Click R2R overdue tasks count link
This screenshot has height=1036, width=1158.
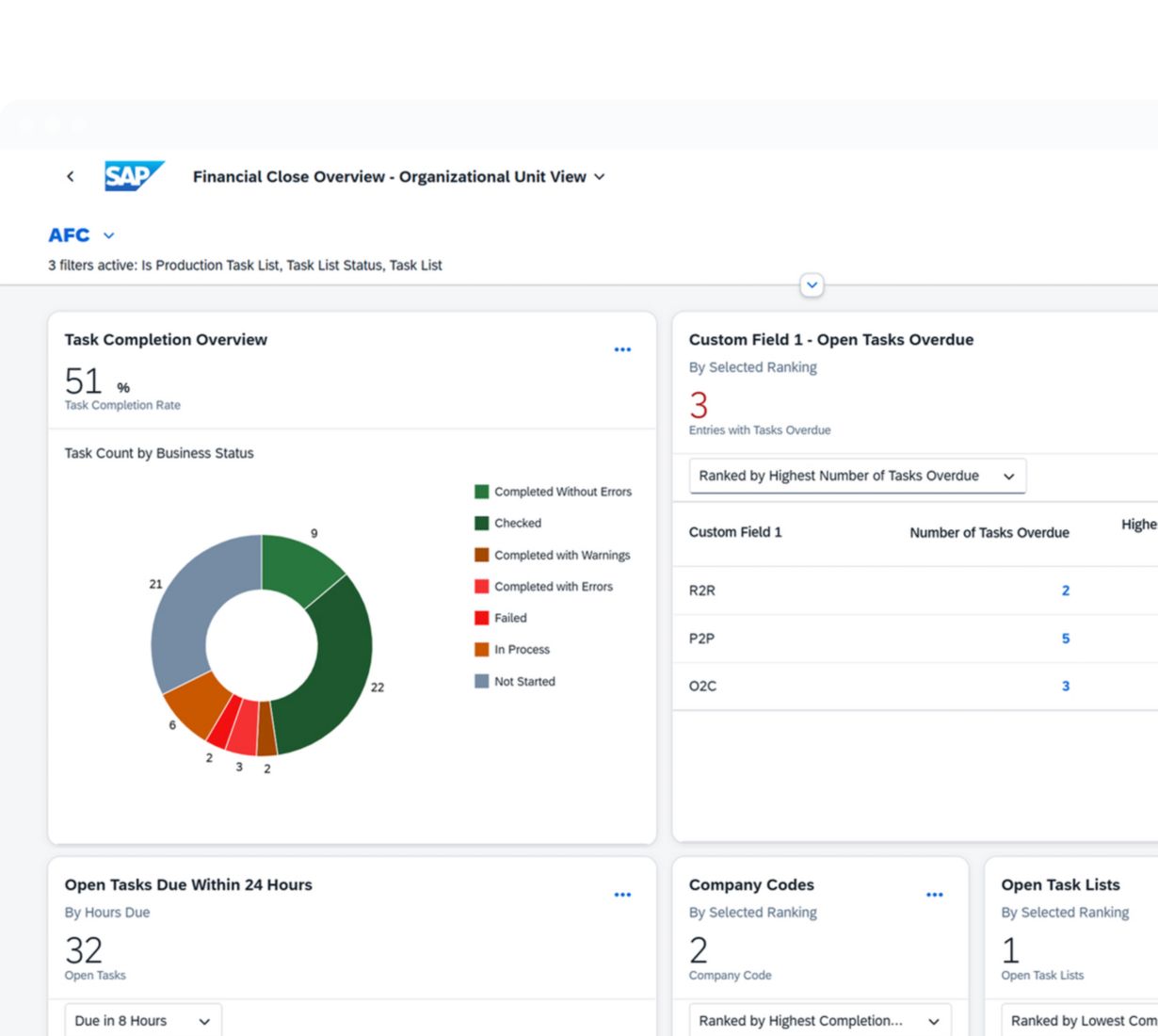click(1065, 591)
